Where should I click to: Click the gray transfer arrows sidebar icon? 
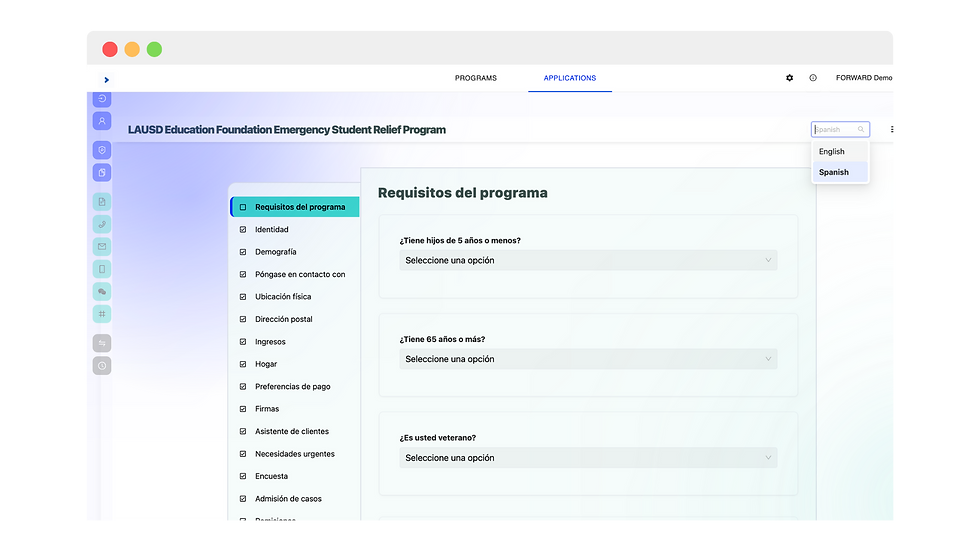pyautogui.click(x=102, y=343)
